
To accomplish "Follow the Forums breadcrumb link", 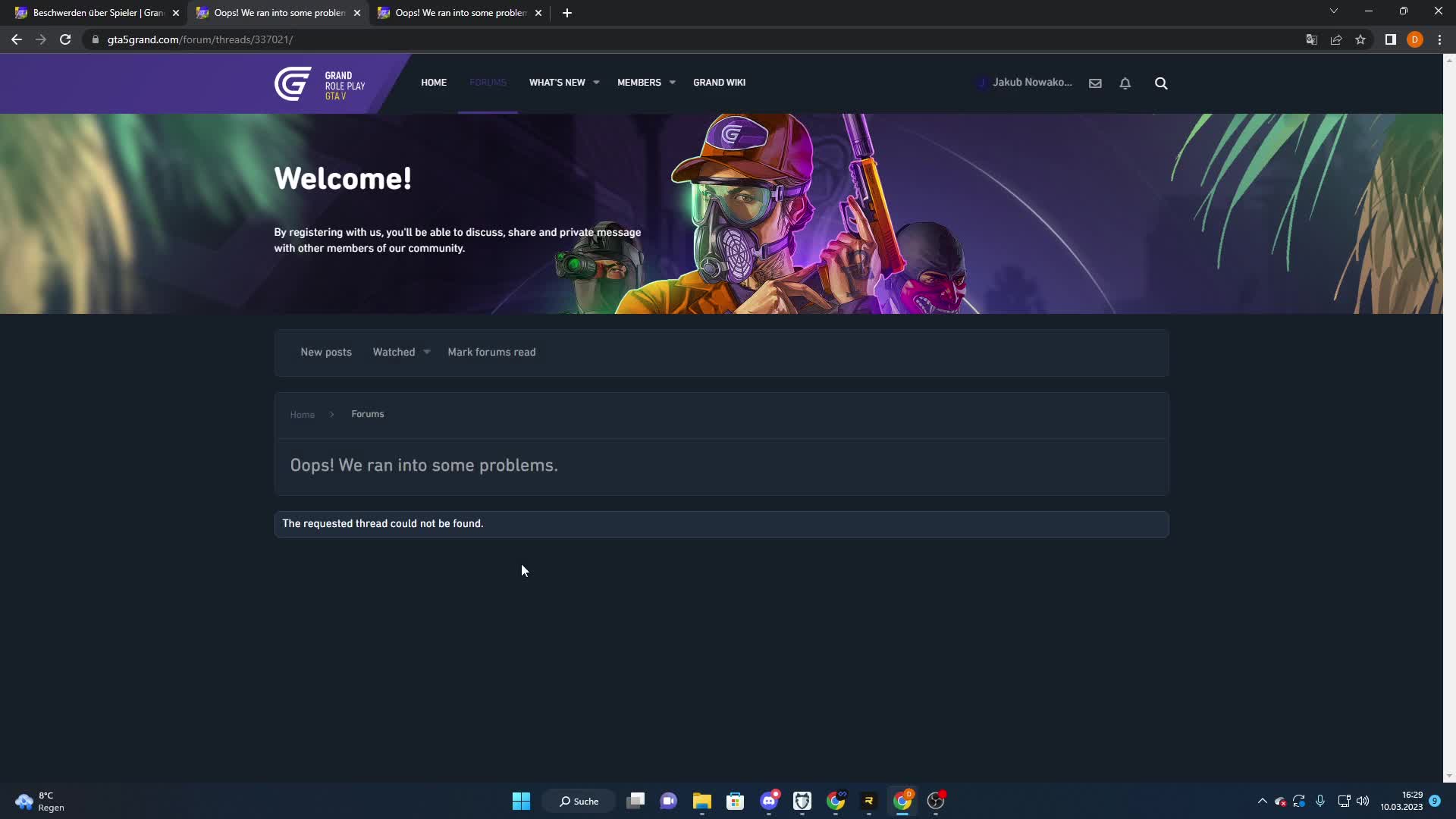I will pyautogui.click(x=368, y=414).
